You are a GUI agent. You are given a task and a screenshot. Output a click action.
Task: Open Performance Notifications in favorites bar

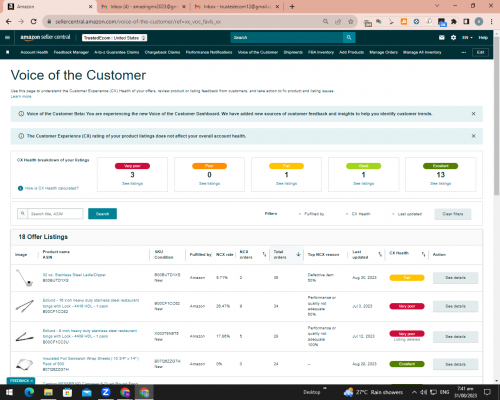pos(209,52)
